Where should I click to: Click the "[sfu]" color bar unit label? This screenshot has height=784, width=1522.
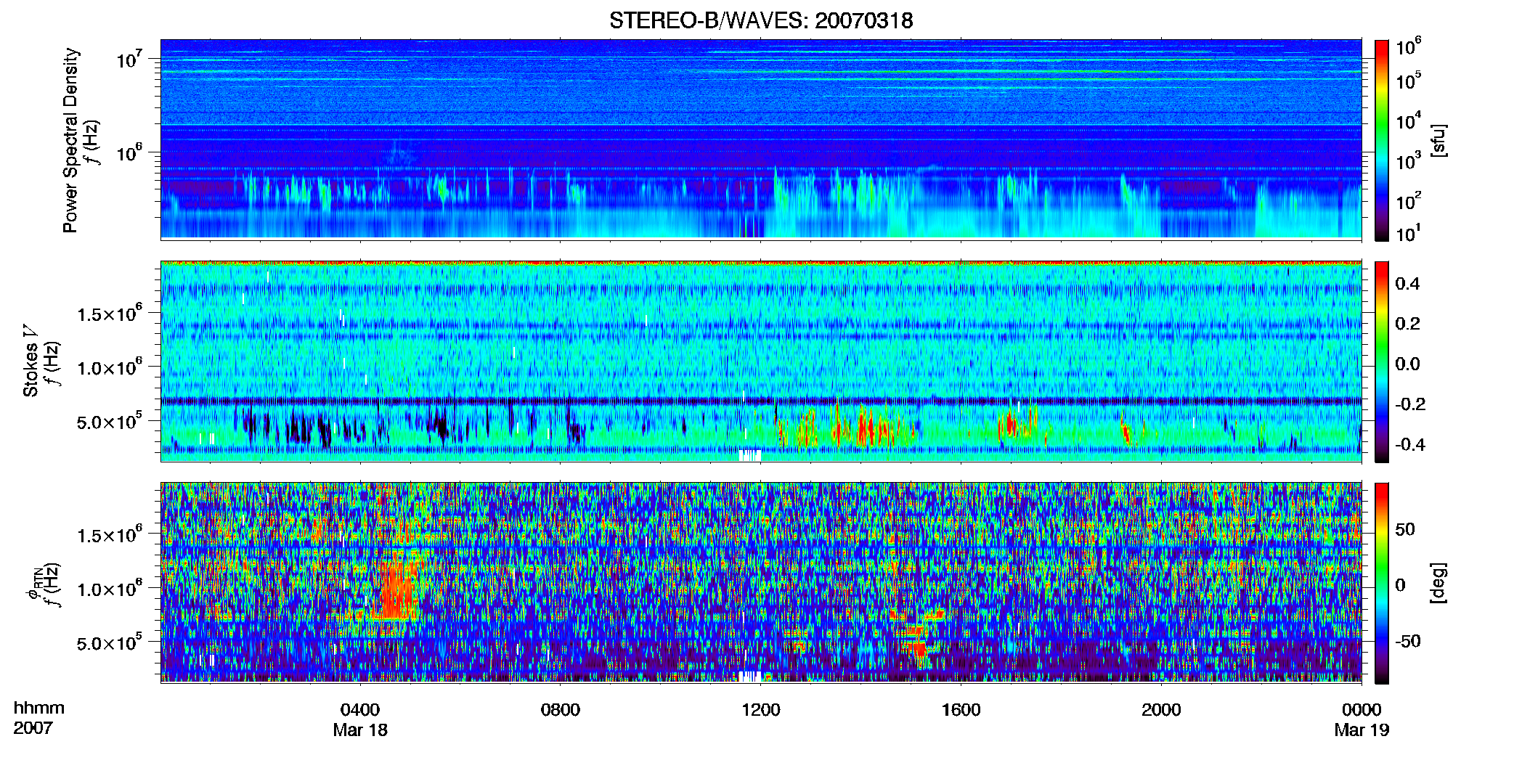(1438, 141)
